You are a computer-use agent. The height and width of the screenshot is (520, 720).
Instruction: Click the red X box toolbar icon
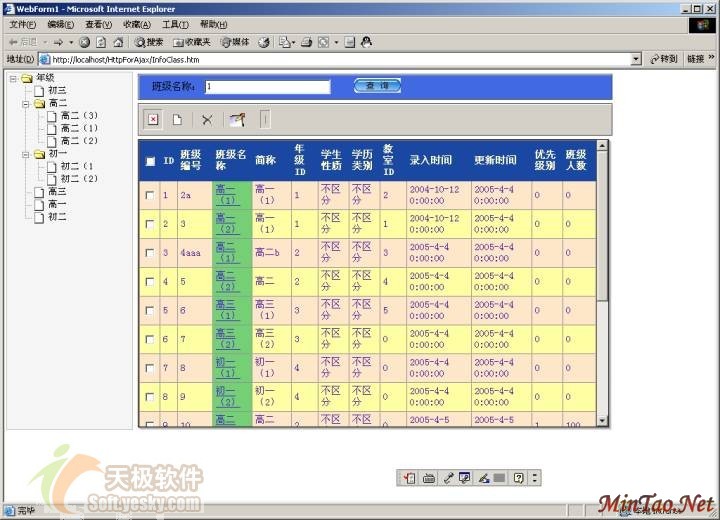153,120
